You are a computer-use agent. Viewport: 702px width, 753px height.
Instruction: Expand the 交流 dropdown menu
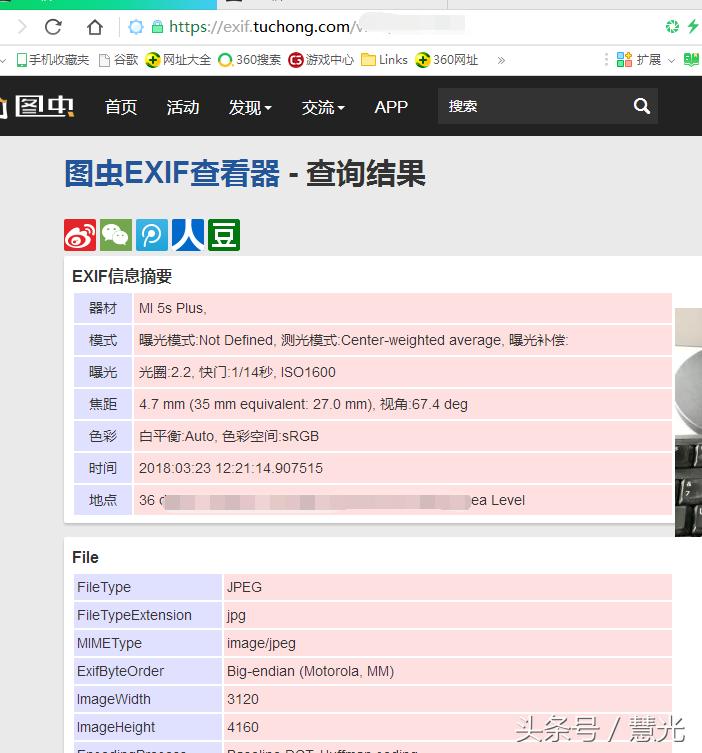323,107
